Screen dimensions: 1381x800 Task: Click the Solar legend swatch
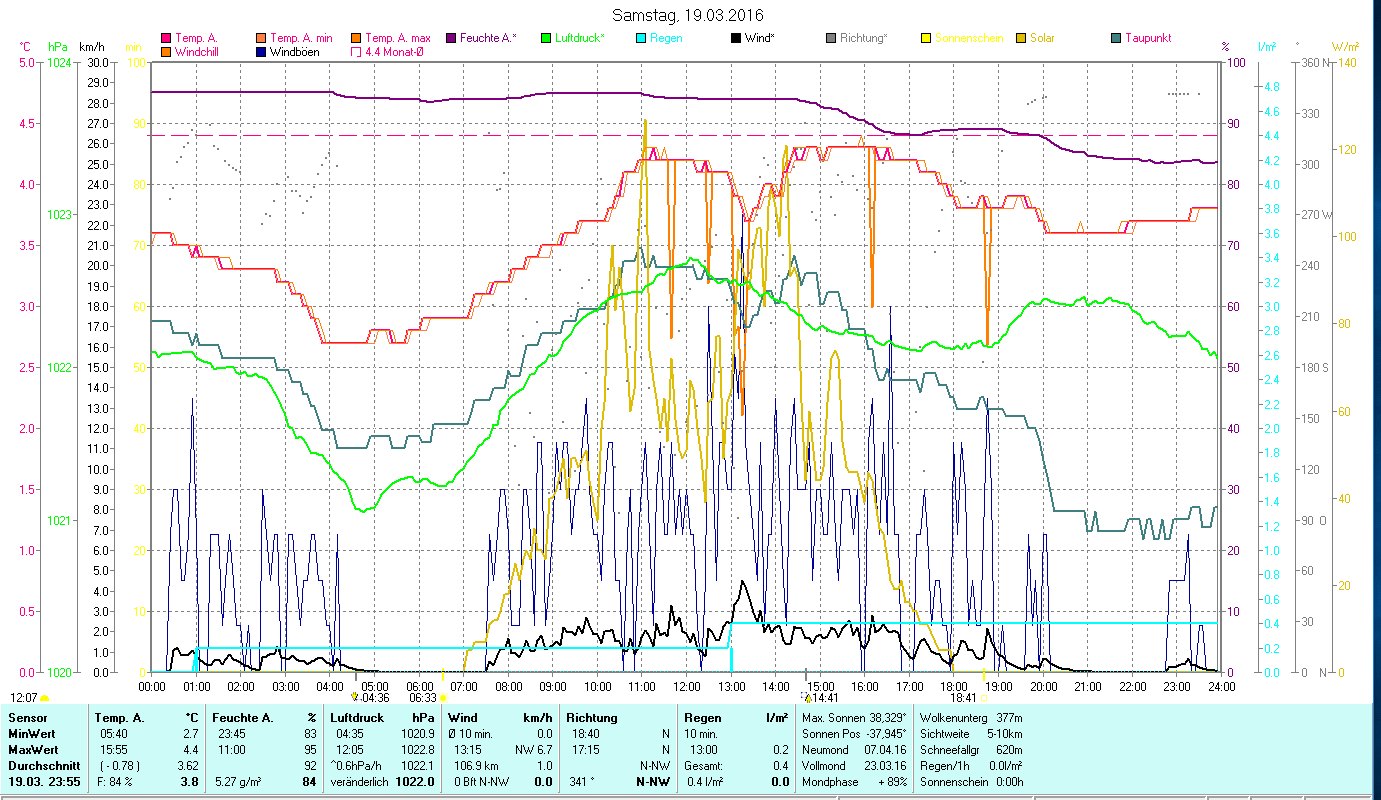point(1021,38)
